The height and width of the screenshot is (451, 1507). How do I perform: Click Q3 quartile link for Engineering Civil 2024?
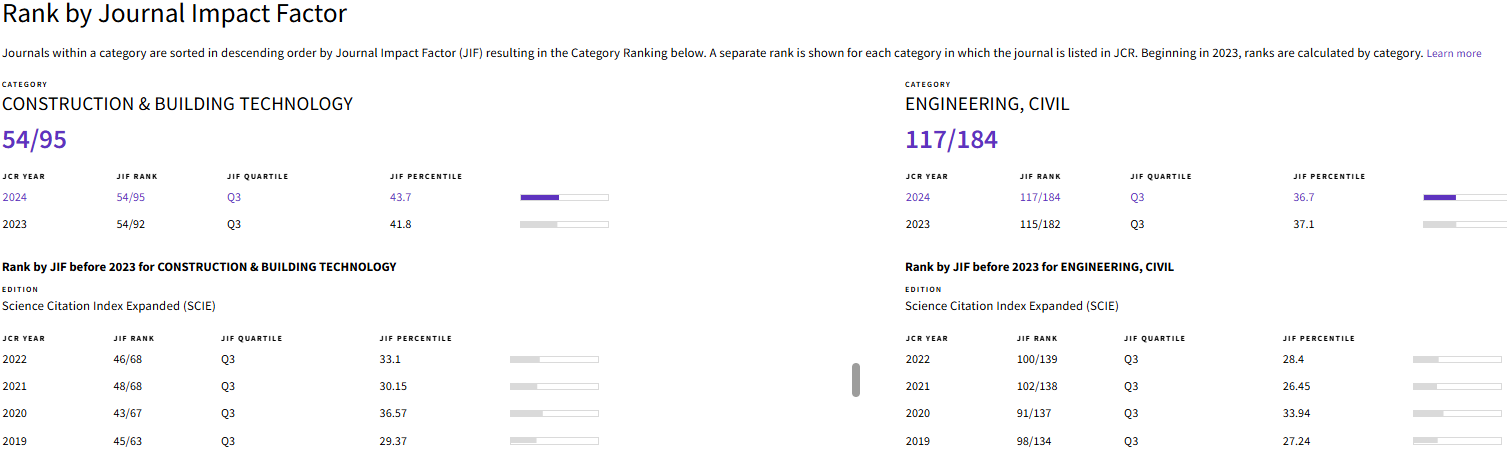1137,197
